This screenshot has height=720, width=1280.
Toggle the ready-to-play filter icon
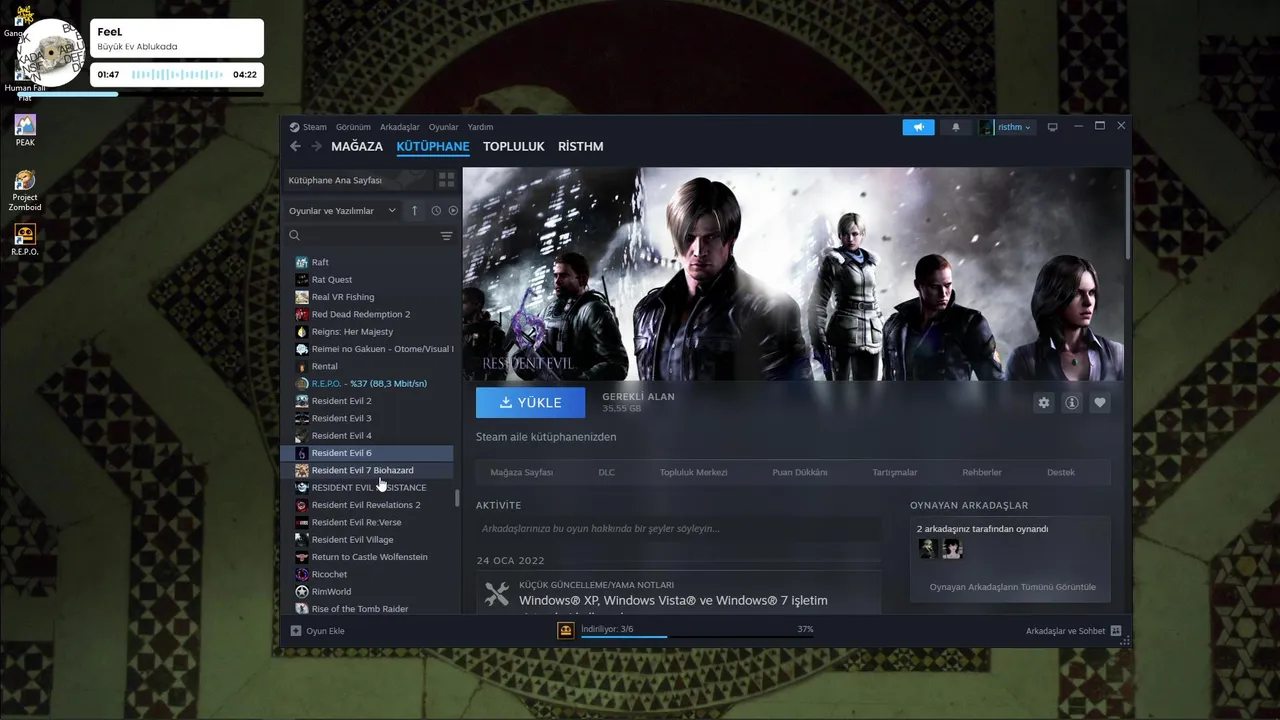[x=453, y=211]
